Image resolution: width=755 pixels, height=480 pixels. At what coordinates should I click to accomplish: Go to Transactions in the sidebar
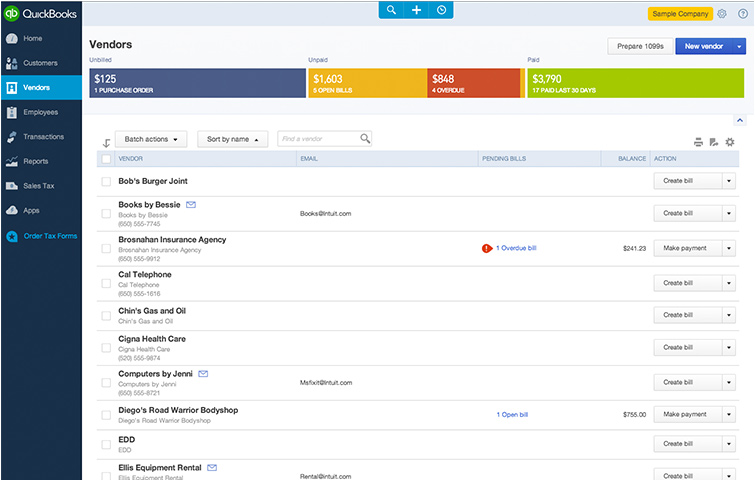[44, 137]
